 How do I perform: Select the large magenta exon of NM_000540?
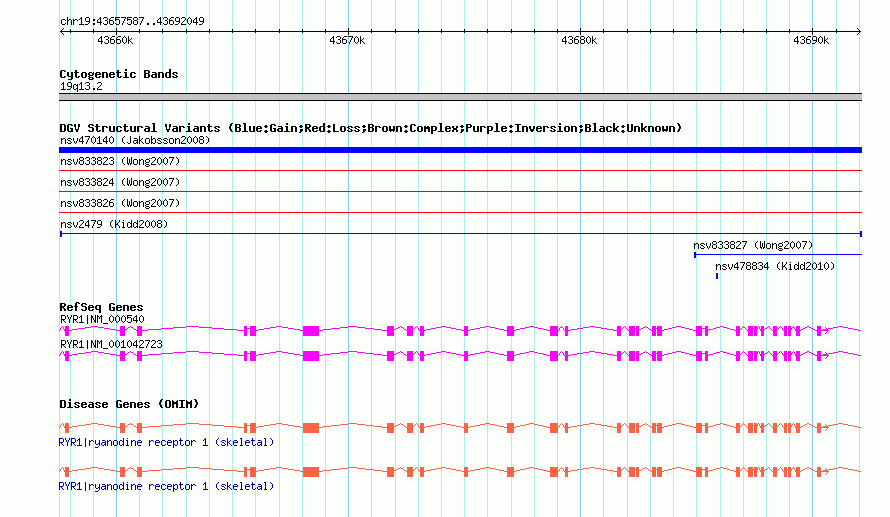click(x=311, y=331)
